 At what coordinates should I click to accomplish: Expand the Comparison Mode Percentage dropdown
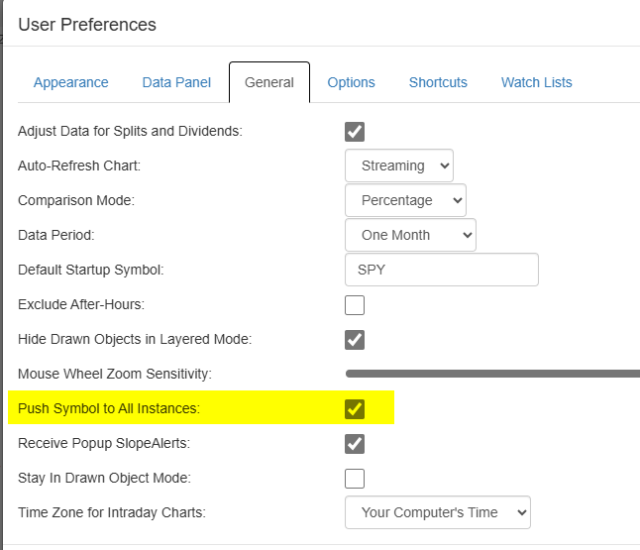click(x=406, y=200)
